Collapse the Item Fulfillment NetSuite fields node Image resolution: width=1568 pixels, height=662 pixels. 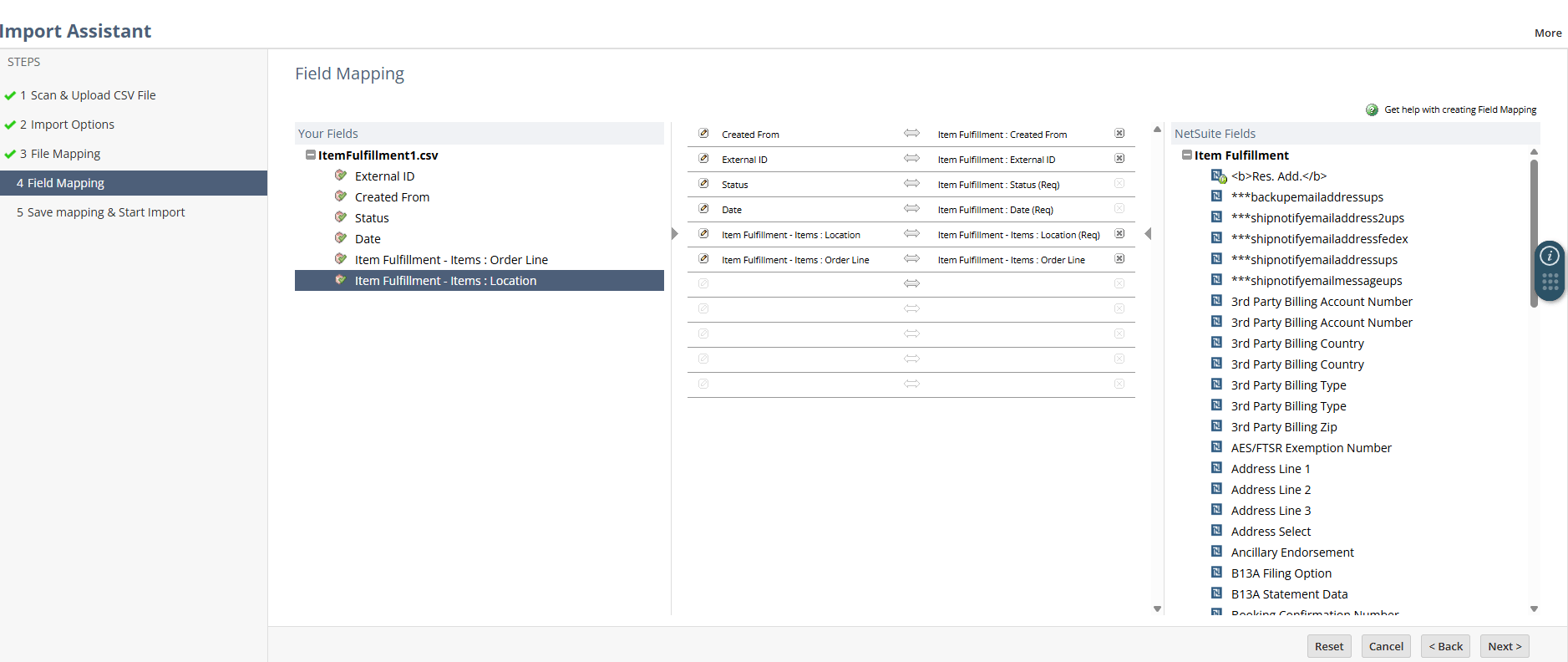point(1187,155)
